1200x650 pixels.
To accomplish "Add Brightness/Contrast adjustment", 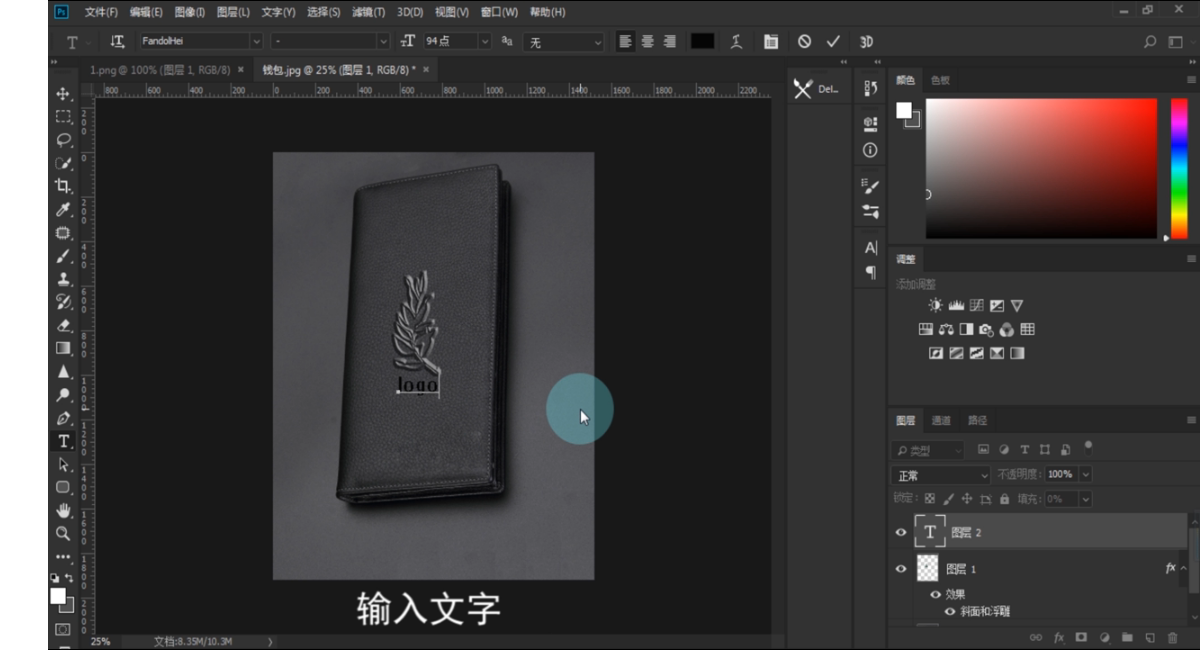I will click(935, 305).
